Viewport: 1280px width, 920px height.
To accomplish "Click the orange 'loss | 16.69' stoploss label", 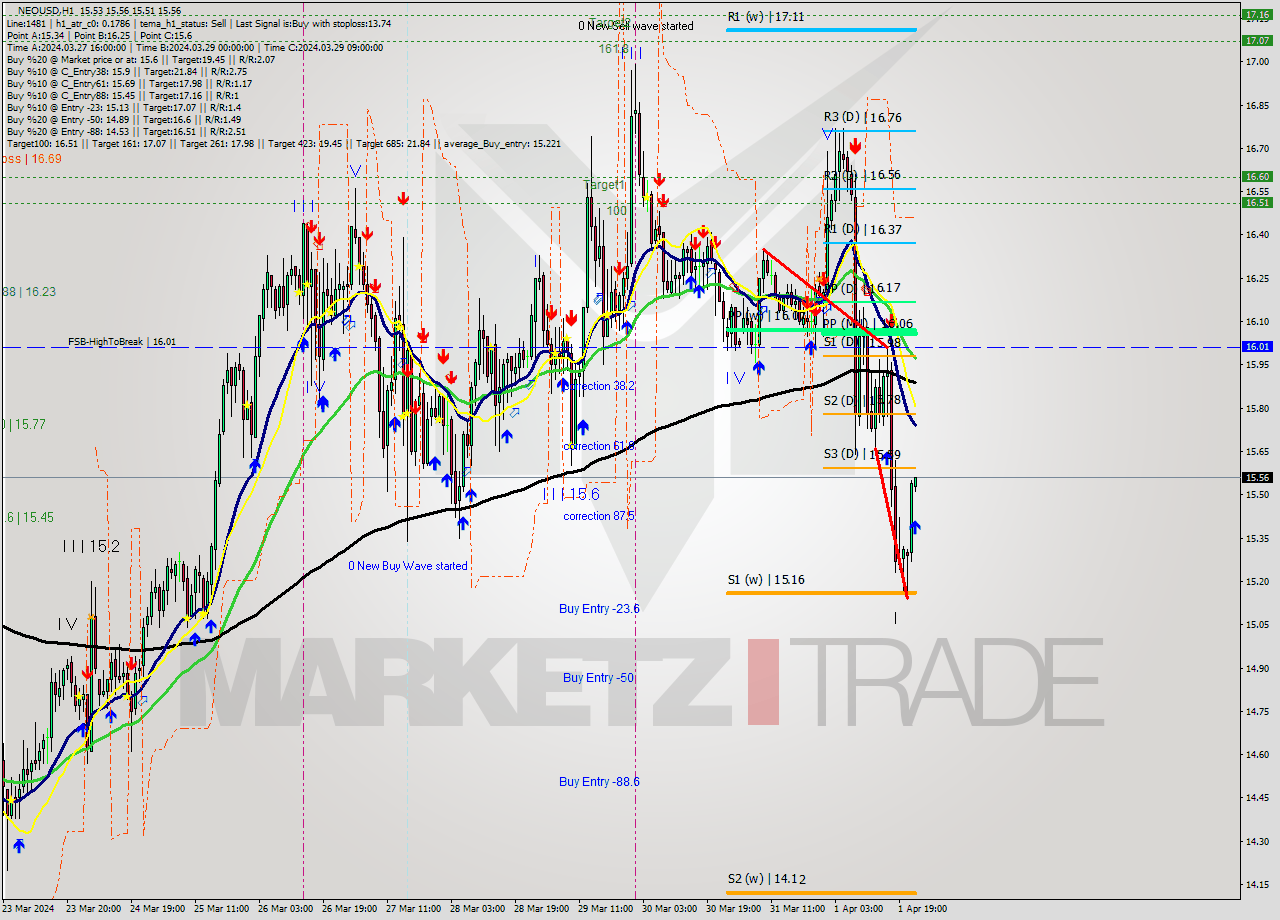I will [31, 158].
